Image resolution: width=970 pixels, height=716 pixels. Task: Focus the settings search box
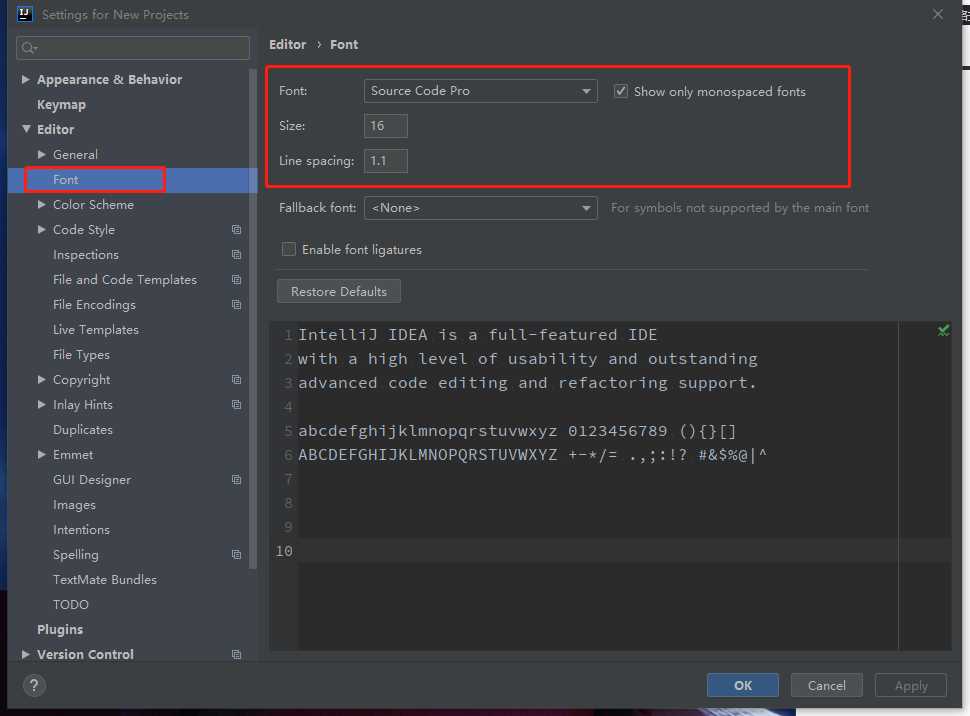click(x=133, y=48)
